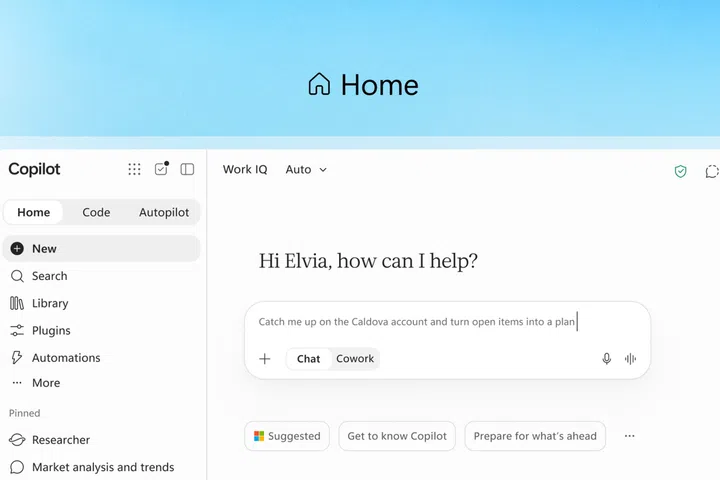This screenshot has width=720, height=480.
Task: Open Search in the sidebar
Action: (101, 276)
